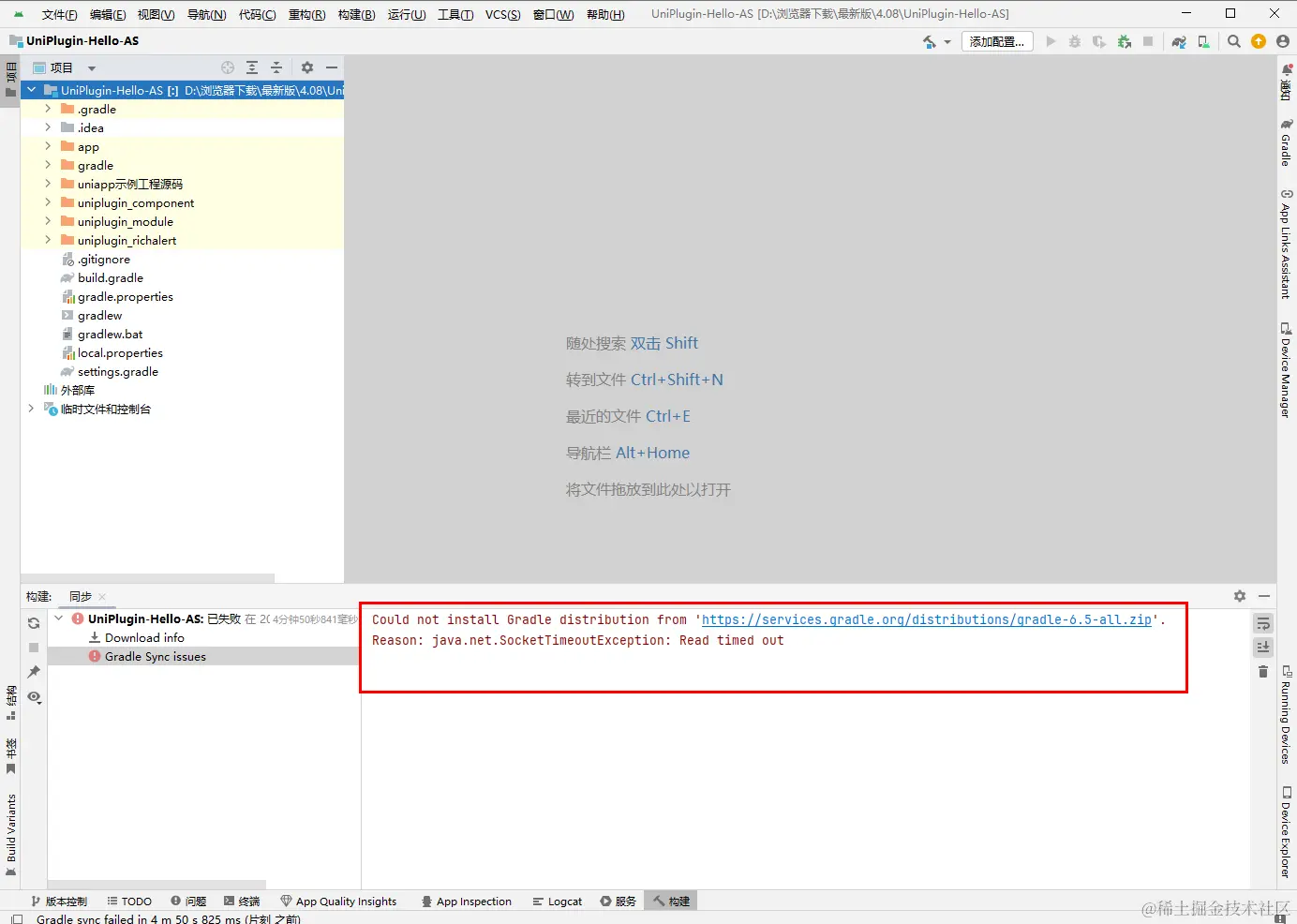The image size is (1297, 924).
Task: Expand the uniplugin_richalert folder
Action: 48,240
